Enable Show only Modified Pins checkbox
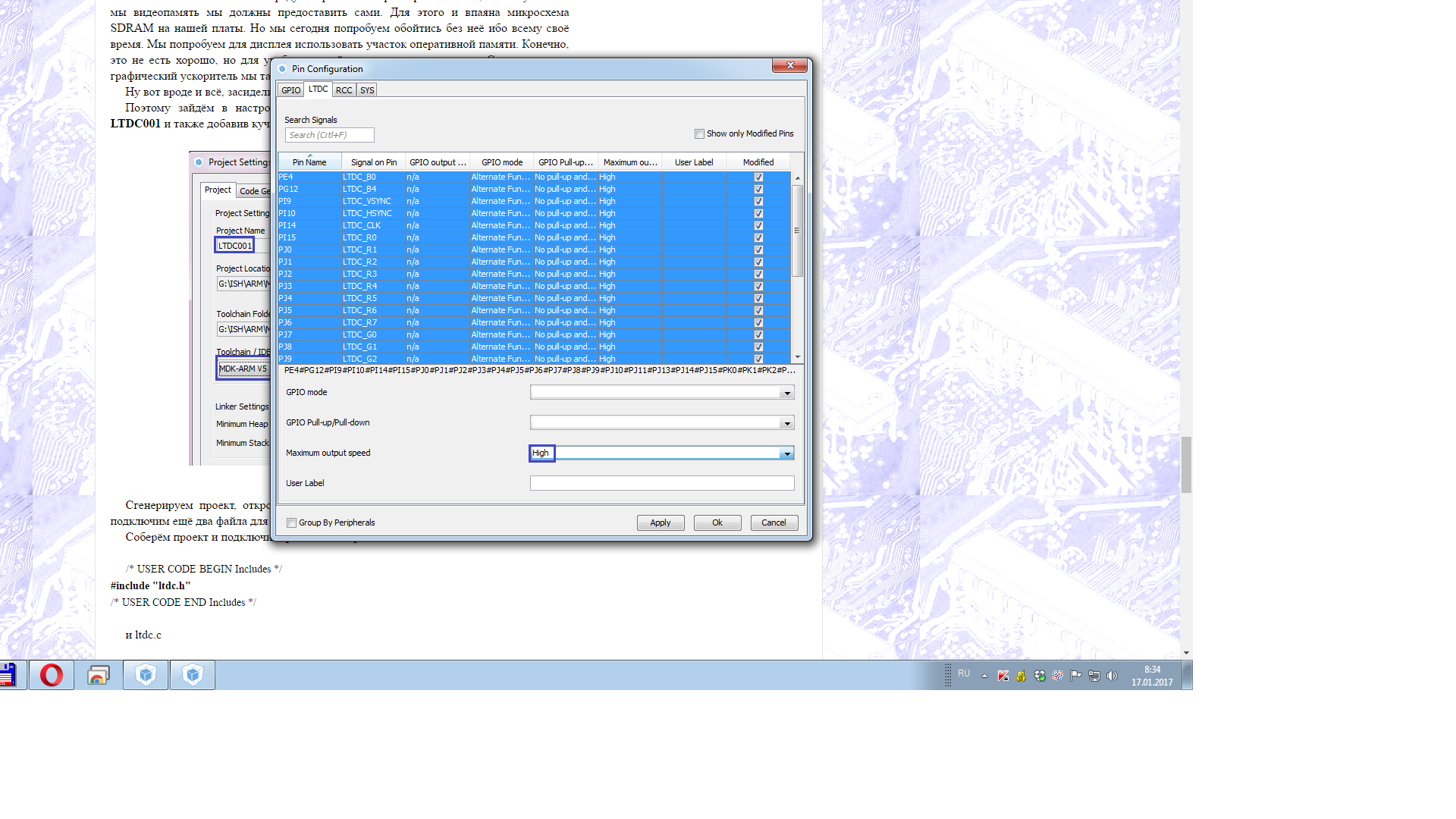The height and width of the screenshot is (819, 1456). click(x=699, y=134)
